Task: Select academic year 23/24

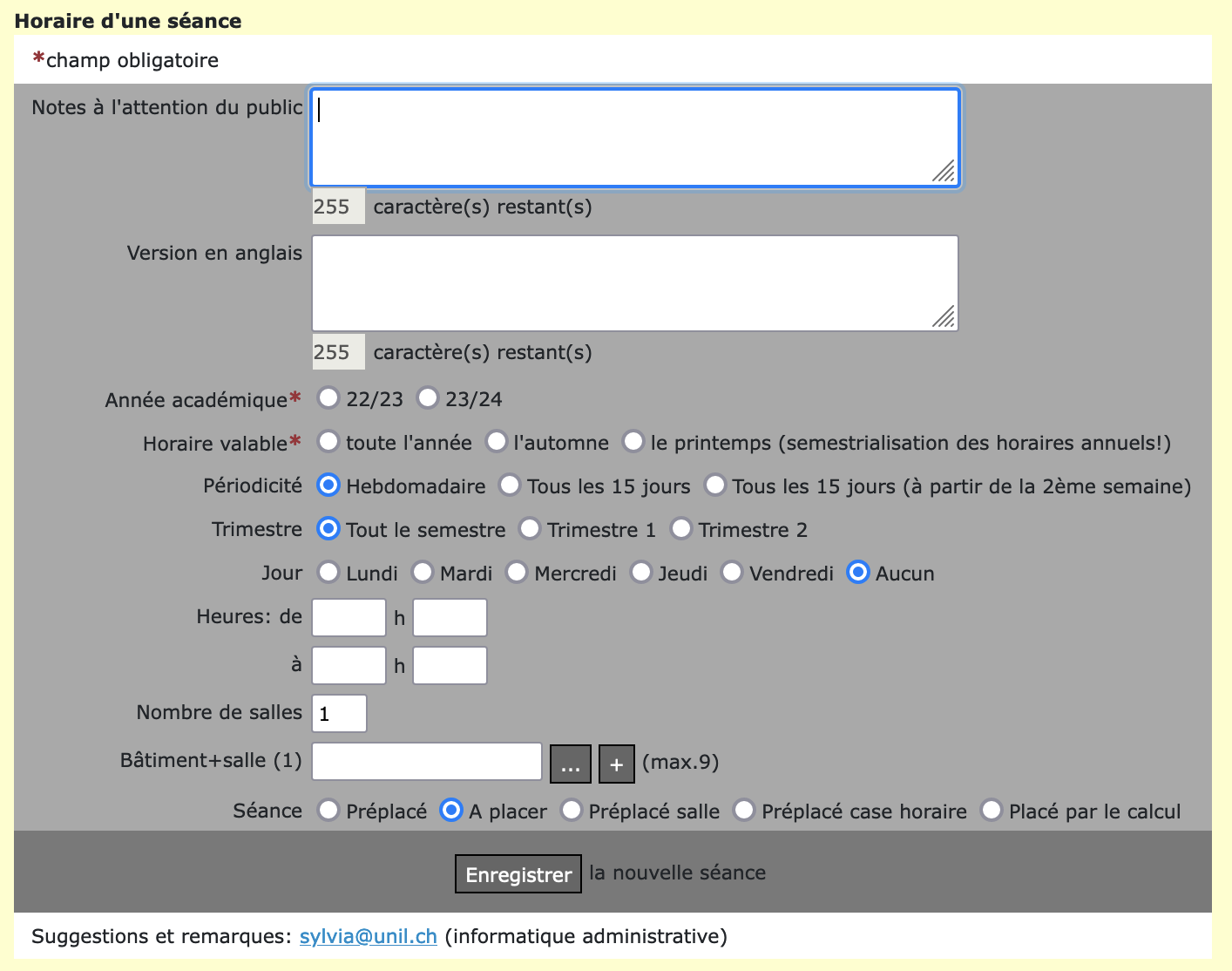Action: (x=428, y=398)
